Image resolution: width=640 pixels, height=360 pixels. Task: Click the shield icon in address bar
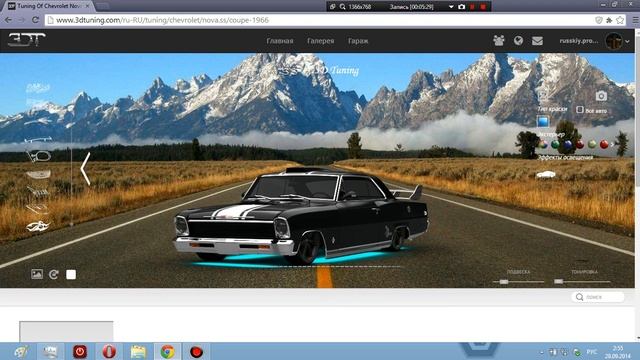coord(599,20)
